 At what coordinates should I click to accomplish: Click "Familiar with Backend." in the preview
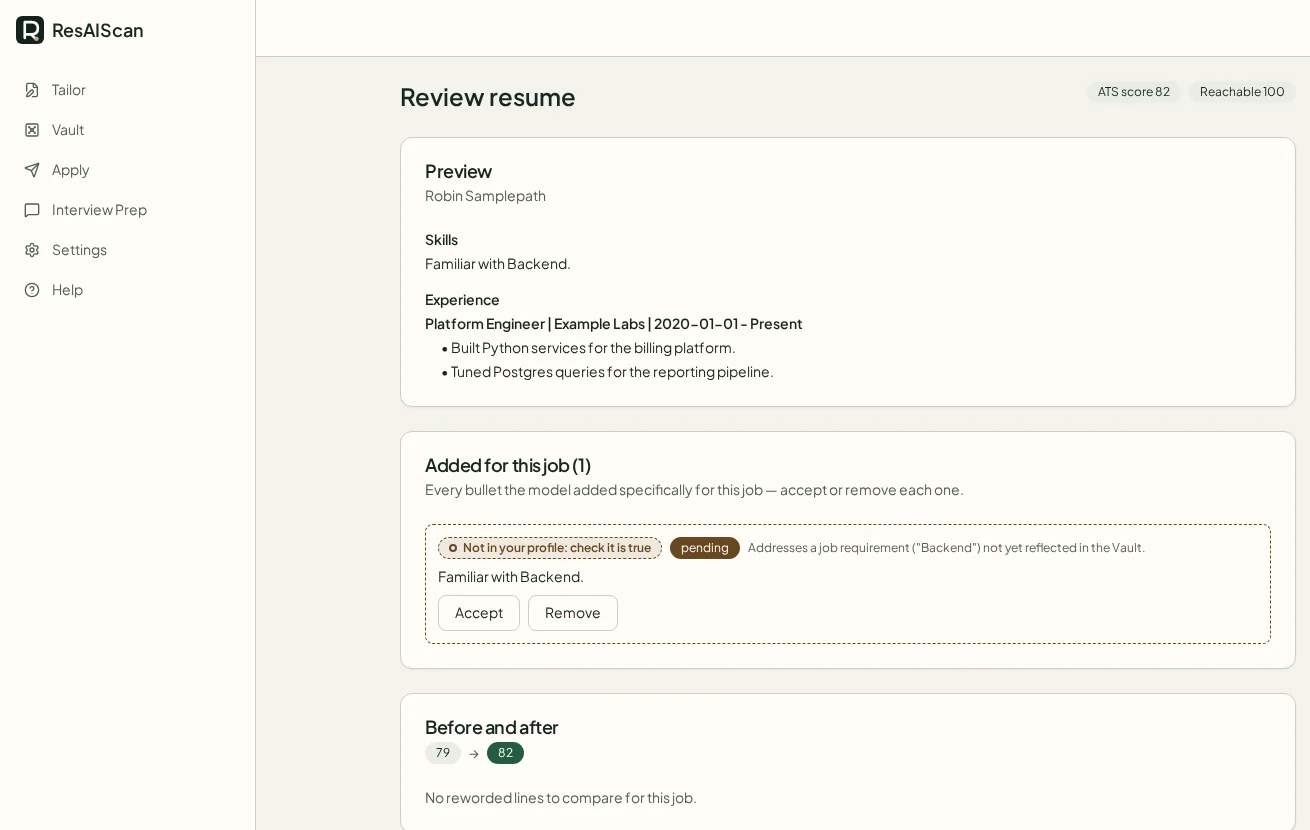498,264
